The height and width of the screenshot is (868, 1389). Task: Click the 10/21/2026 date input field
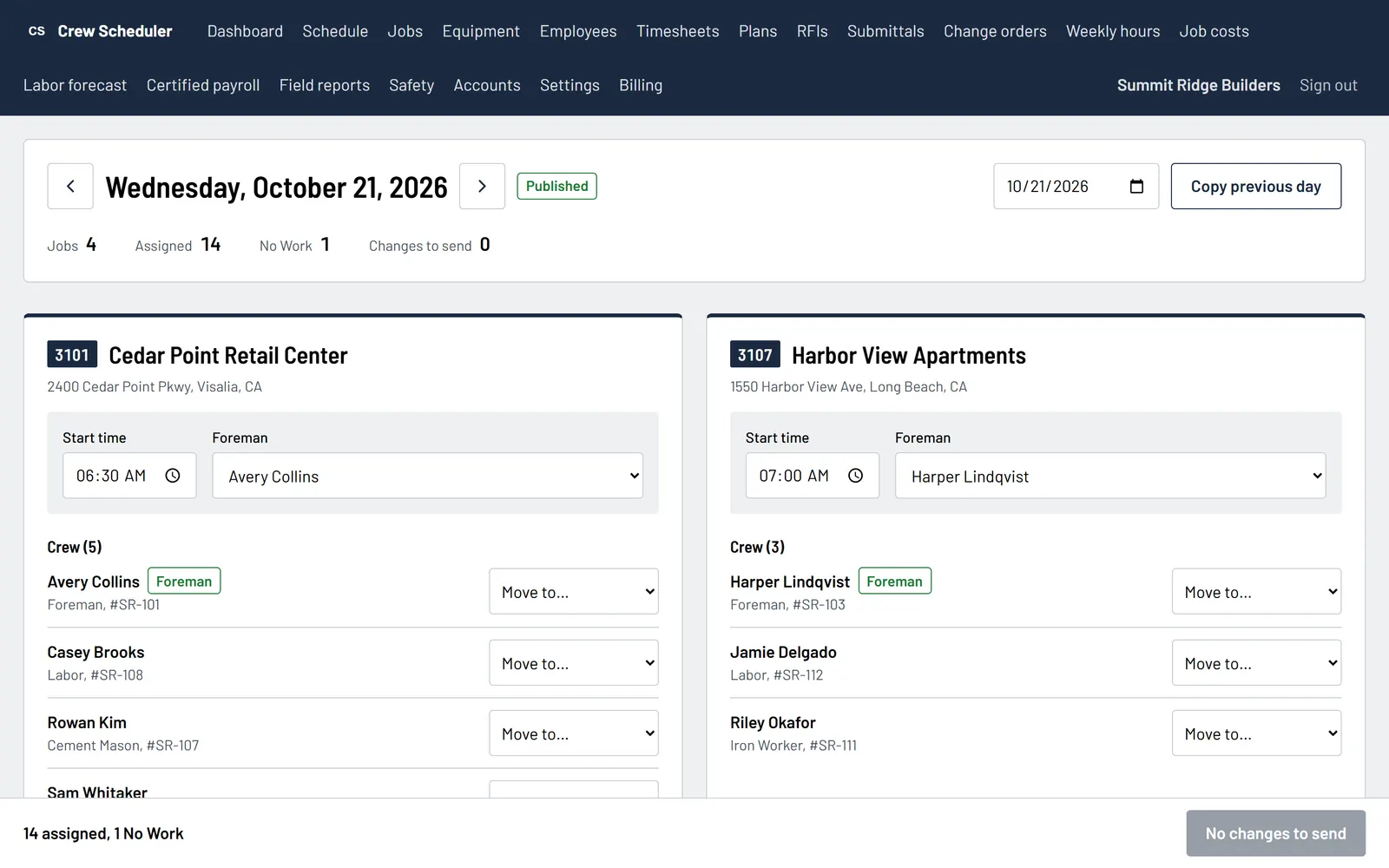pyautogui.click(x=1076, y=186)
